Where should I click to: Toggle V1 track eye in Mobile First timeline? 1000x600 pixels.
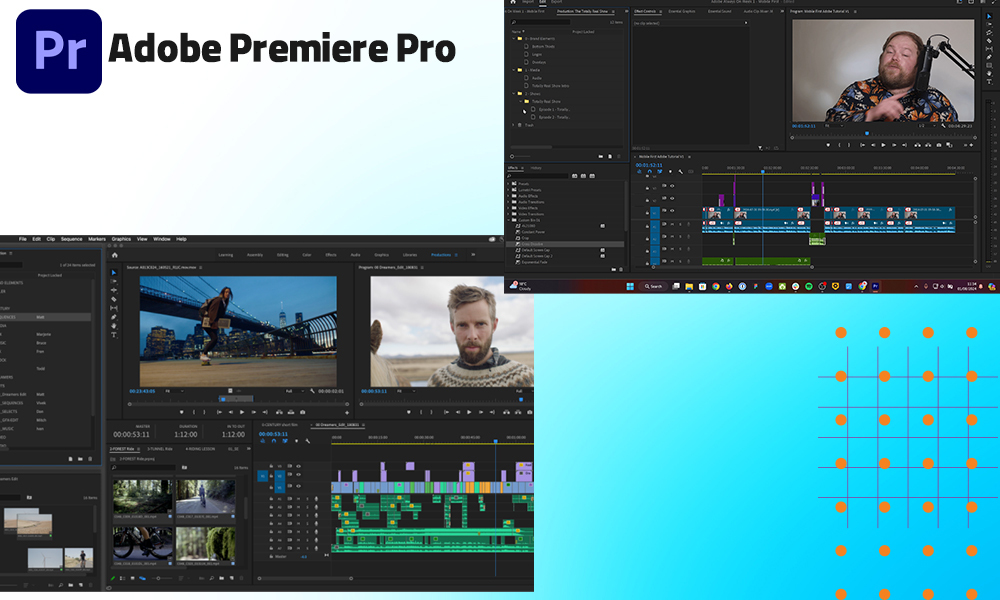coord(672,210)
